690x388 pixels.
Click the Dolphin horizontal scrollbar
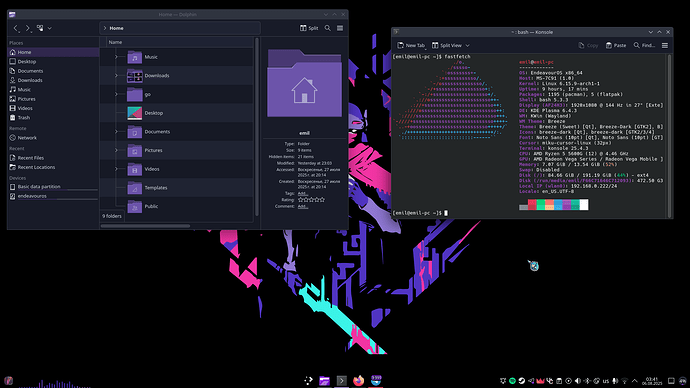[x=146, y=226]
